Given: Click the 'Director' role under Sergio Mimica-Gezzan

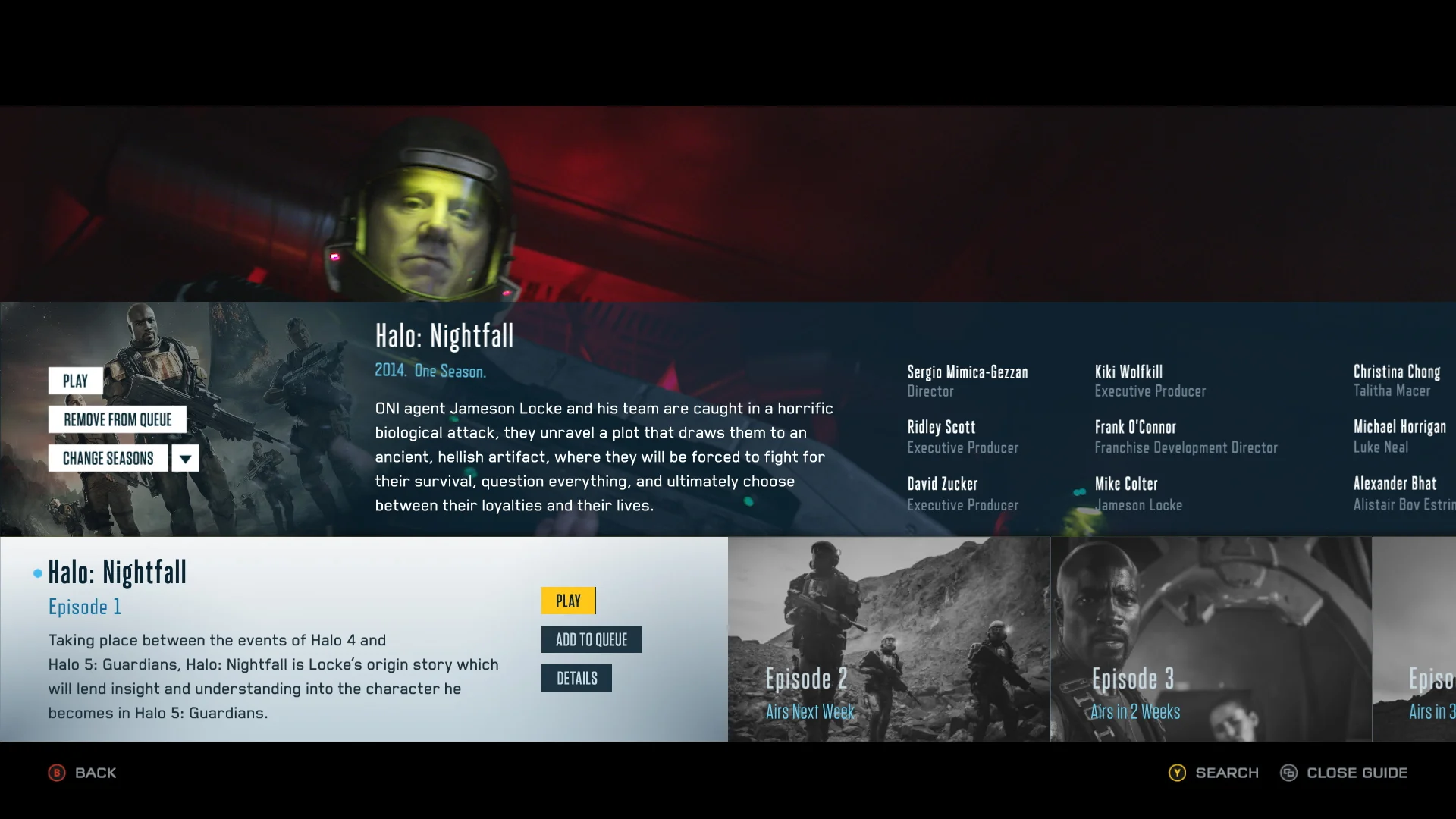Looking at the screenshot, I should pyautogui.click(x=930, y=391).
